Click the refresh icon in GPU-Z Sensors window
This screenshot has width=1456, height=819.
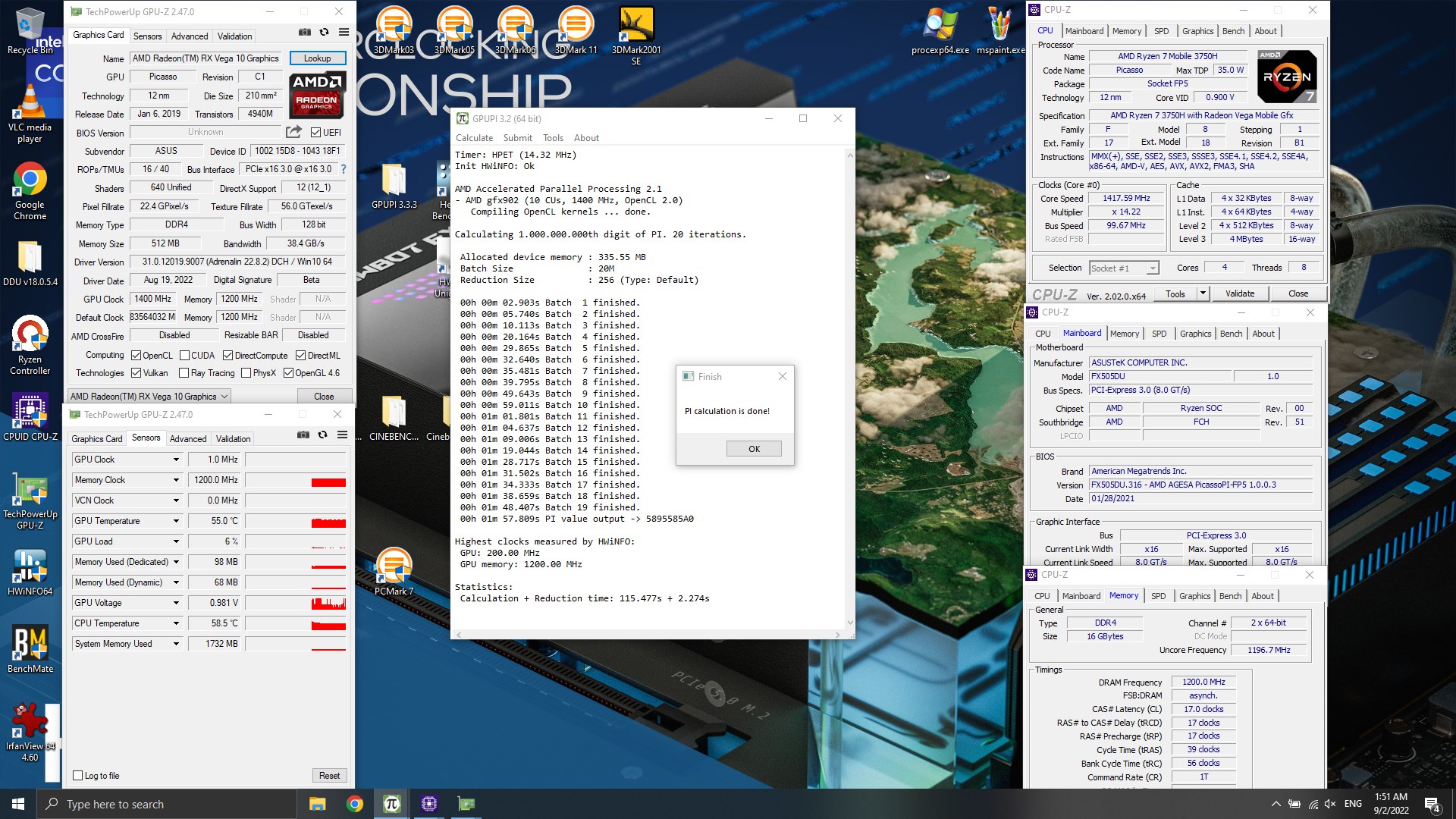tap(322, 435)
